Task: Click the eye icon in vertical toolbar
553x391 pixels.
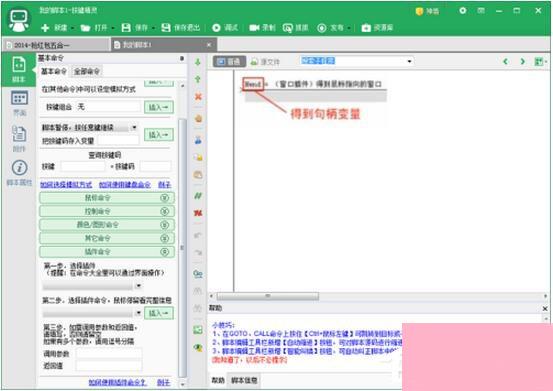Action: click(198, 347)
